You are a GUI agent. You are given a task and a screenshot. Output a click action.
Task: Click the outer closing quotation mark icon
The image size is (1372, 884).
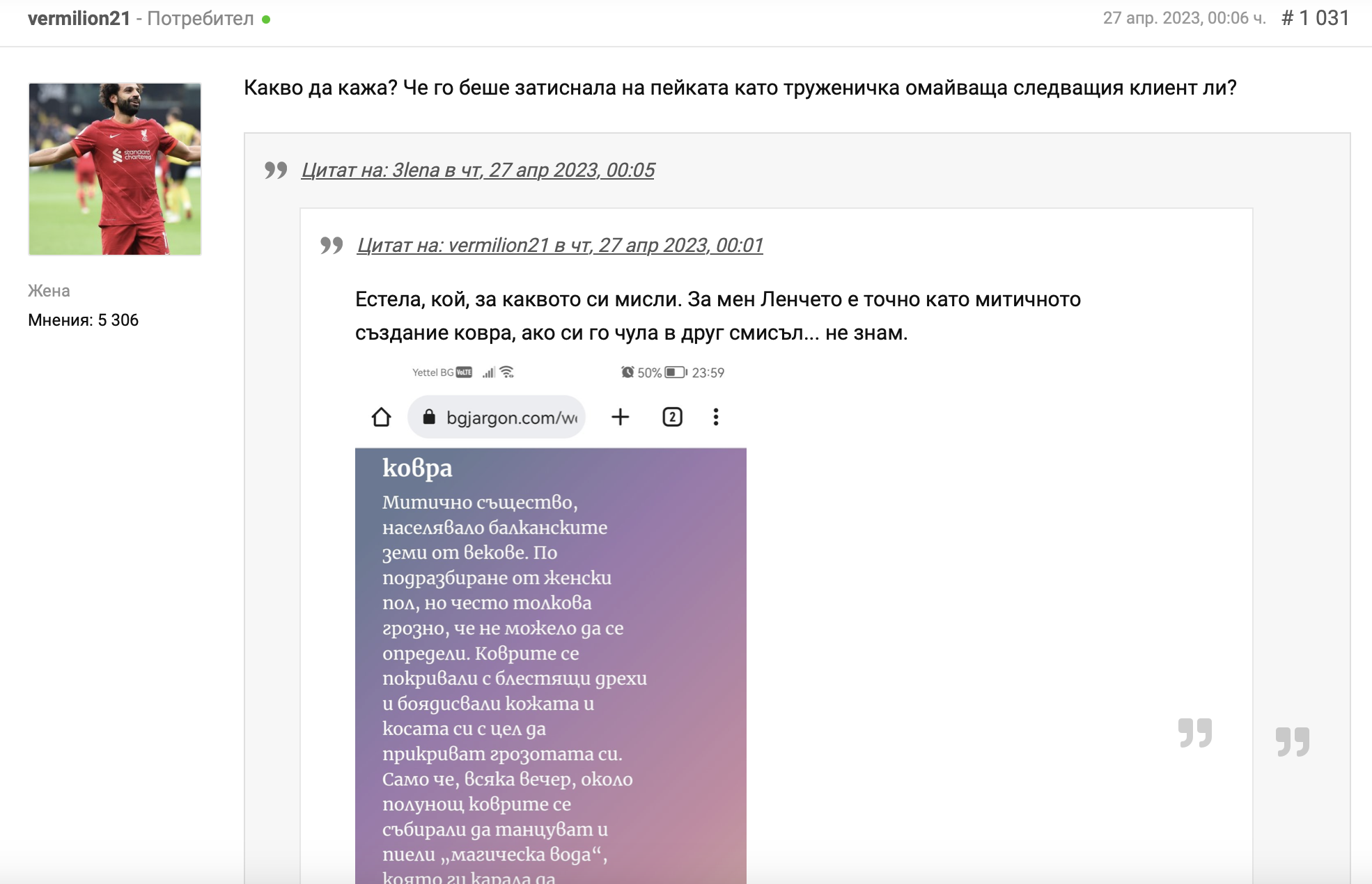(x=1293, y=741)
